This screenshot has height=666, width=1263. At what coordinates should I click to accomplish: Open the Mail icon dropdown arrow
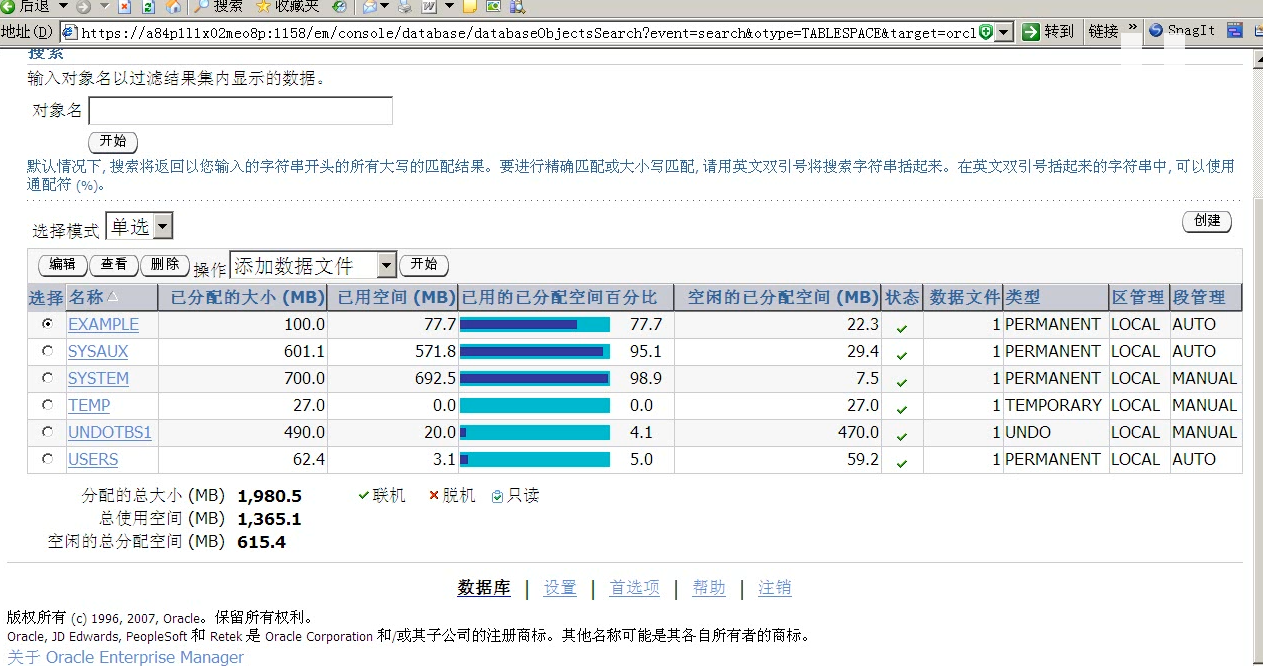(x=384, y=6)
